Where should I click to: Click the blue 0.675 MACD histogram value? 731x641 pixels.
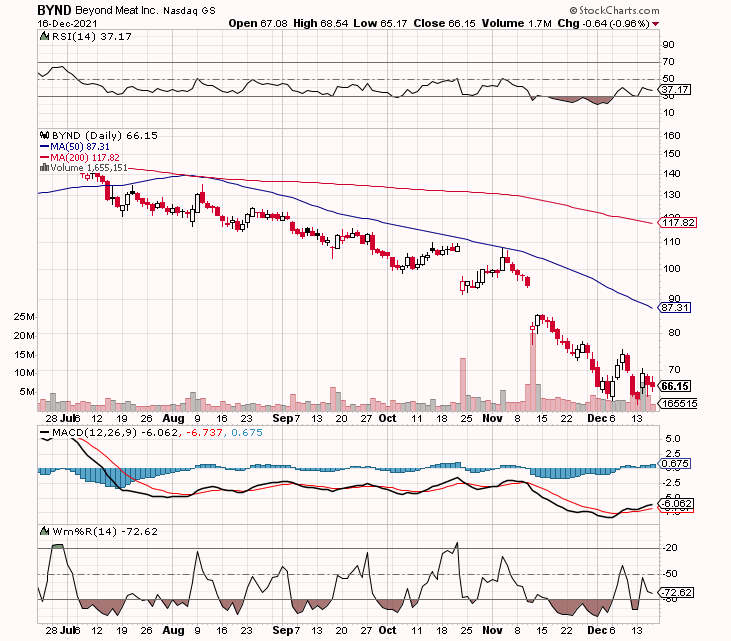click(247, 433)
